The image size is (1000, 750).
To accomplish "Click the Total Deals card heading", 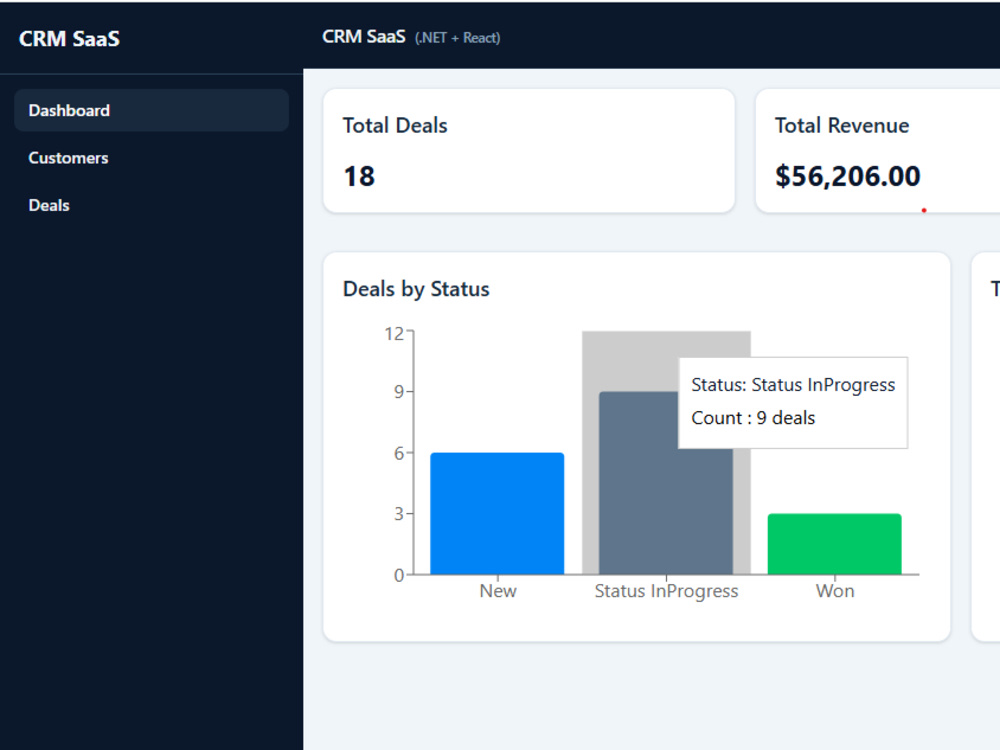I will pyautogui.click(x=395, y=126).
